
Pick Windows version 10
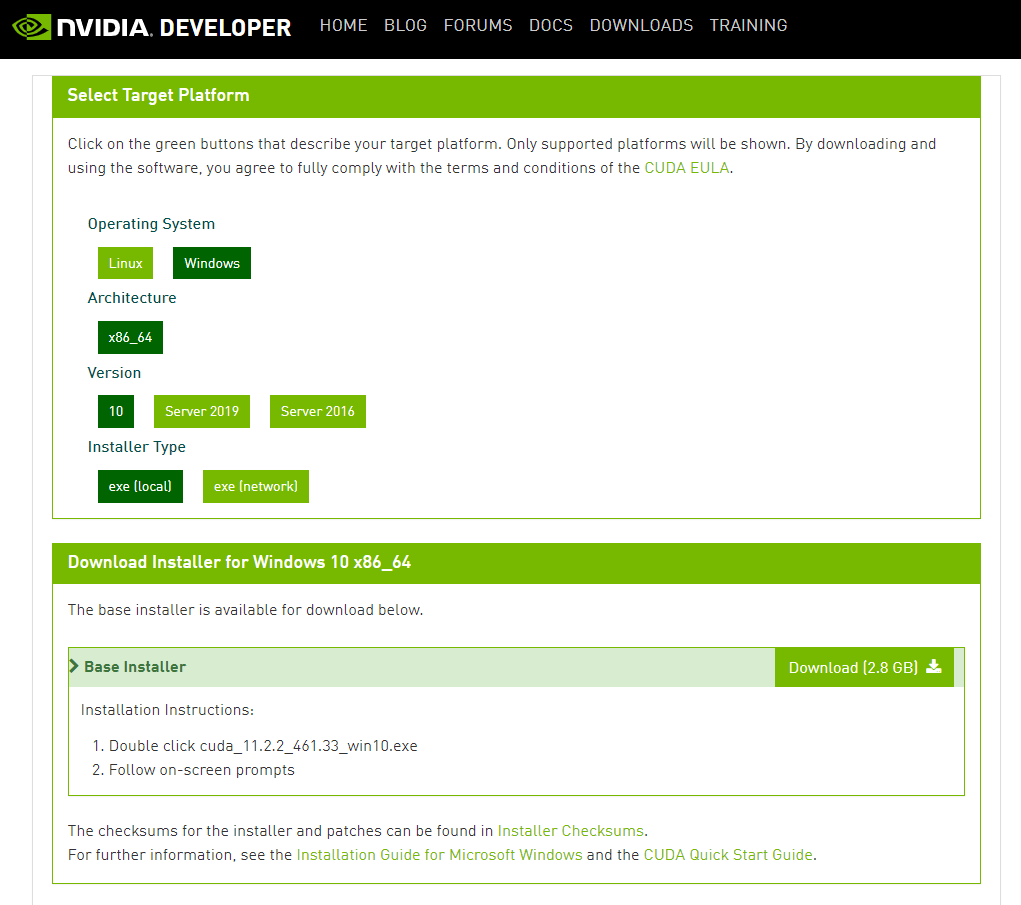(116, 411)
